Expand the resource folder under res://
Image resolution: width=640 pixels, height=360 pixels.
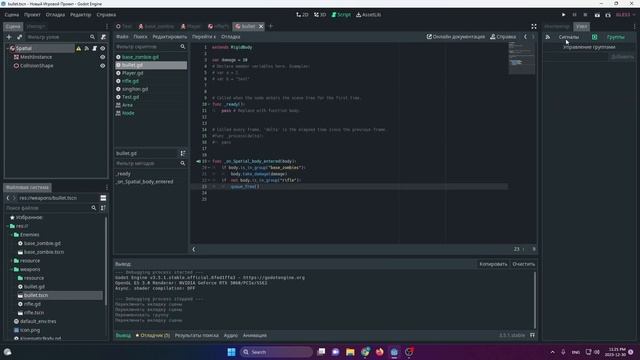coord(11,260)
